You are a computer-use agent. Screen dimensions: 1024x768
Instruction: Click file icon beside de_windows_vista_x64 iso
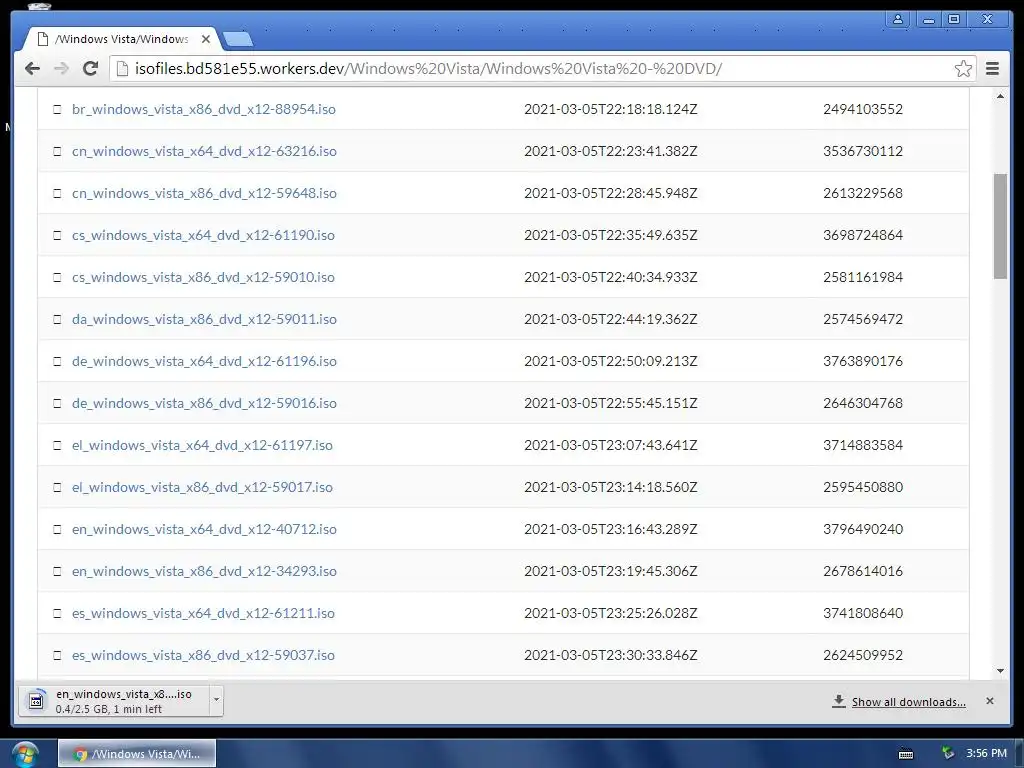57,361
